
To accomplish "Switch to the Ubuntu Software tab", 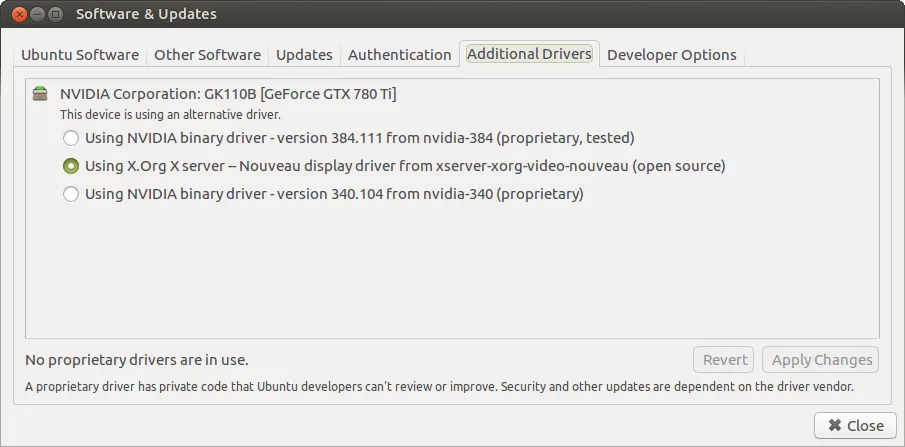I will point(80,55).
